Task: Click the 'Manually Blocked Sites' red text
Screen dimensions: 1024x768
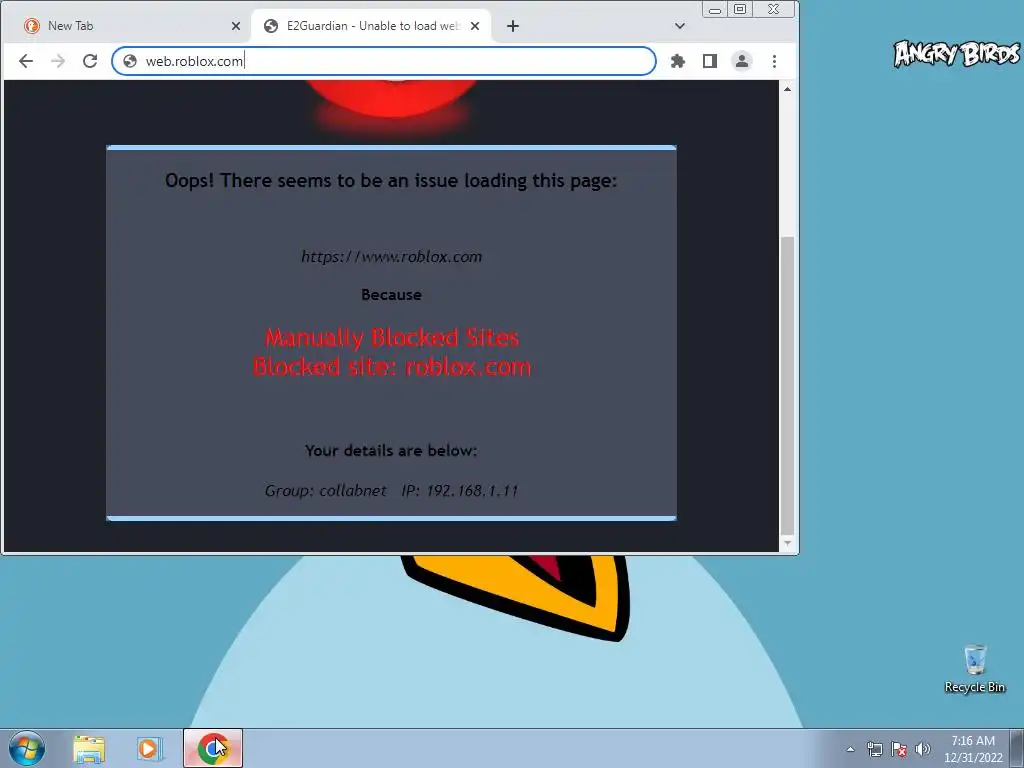Action: pos(391,338)
